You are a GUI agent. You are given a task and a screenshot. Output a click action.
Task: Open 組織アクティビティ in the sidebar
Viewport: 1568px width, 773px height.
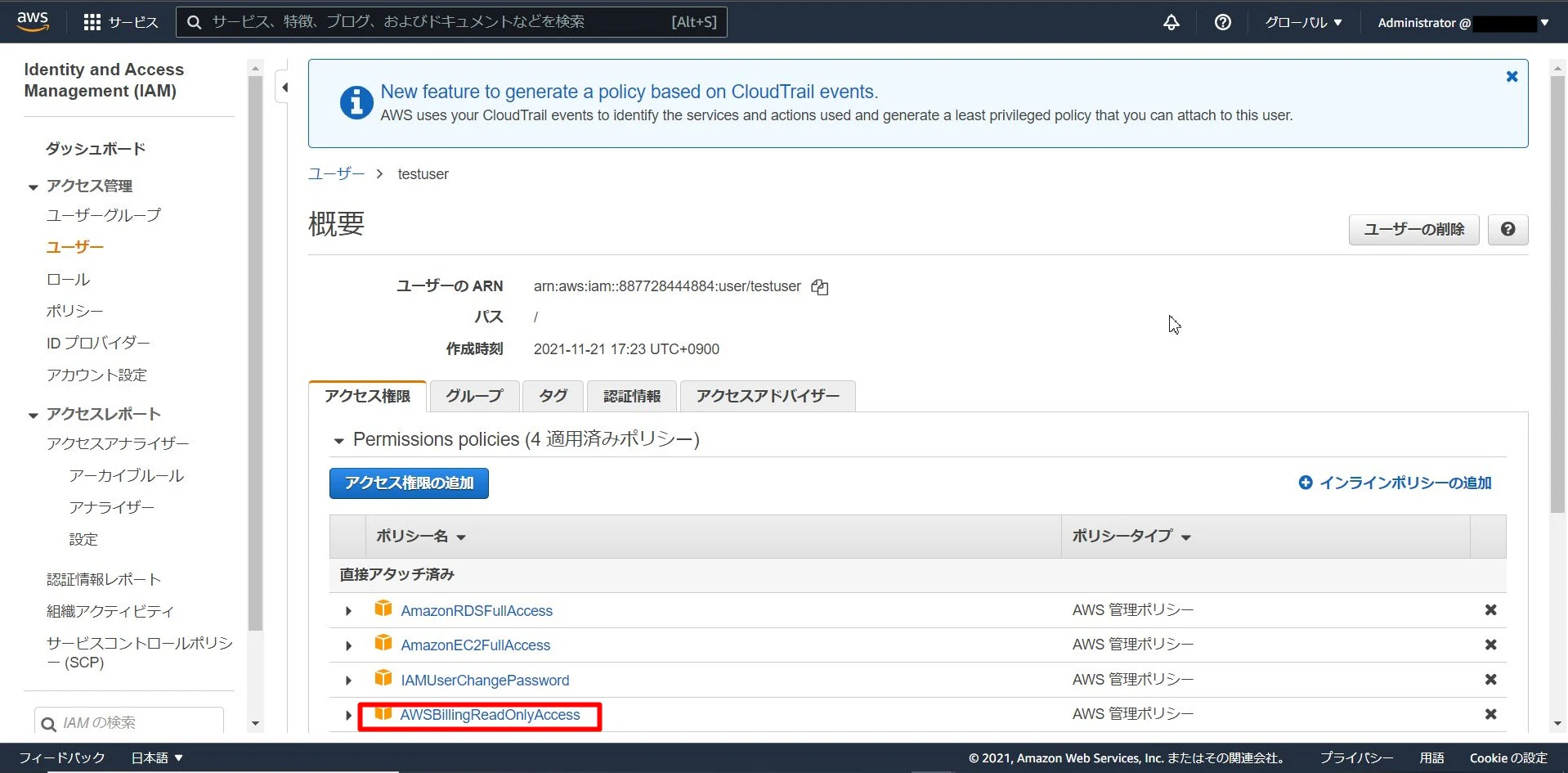[110, 611]
